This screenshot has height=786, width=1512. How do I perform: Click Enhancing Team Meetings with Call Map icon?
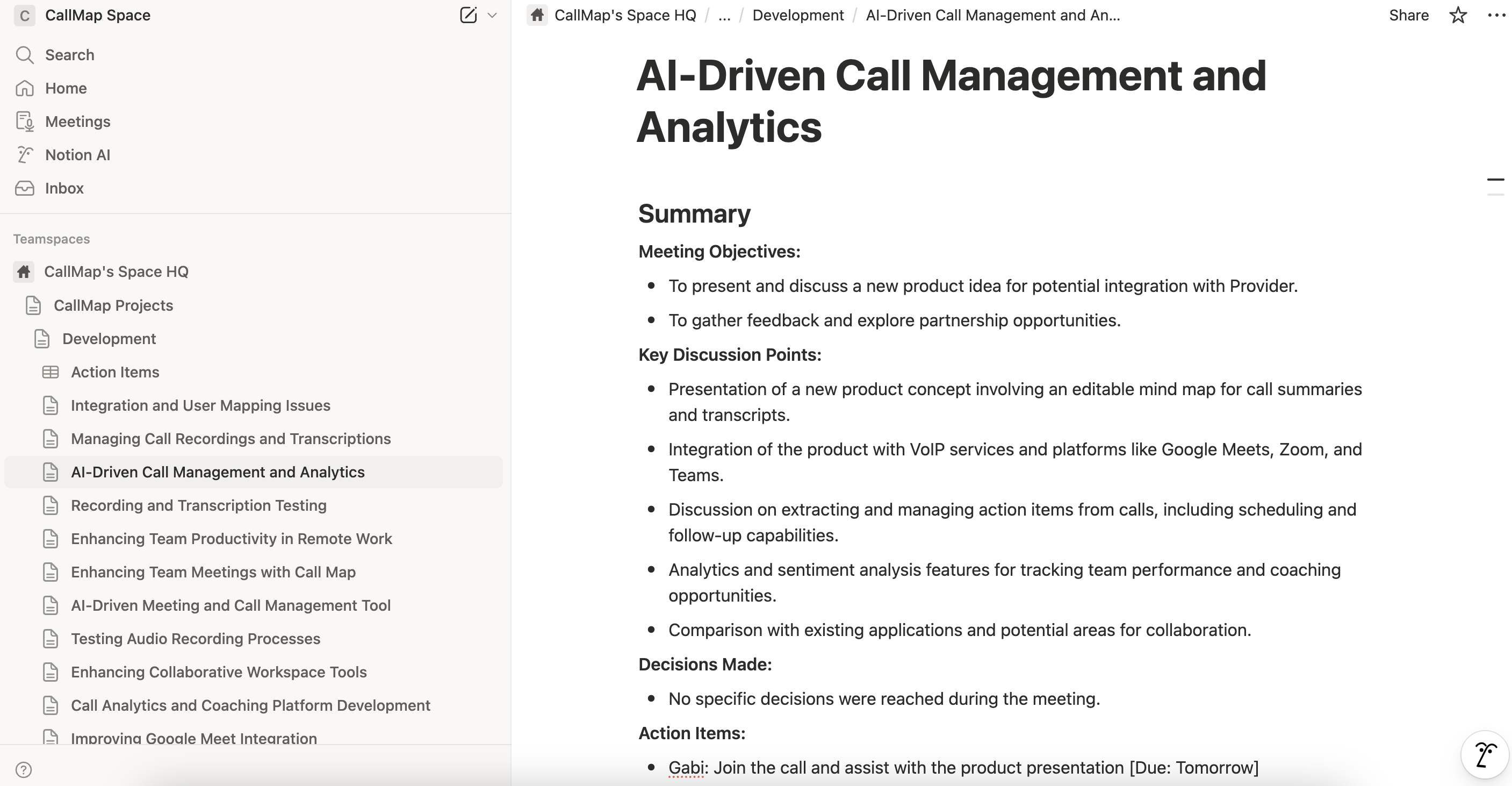[51, 572]
